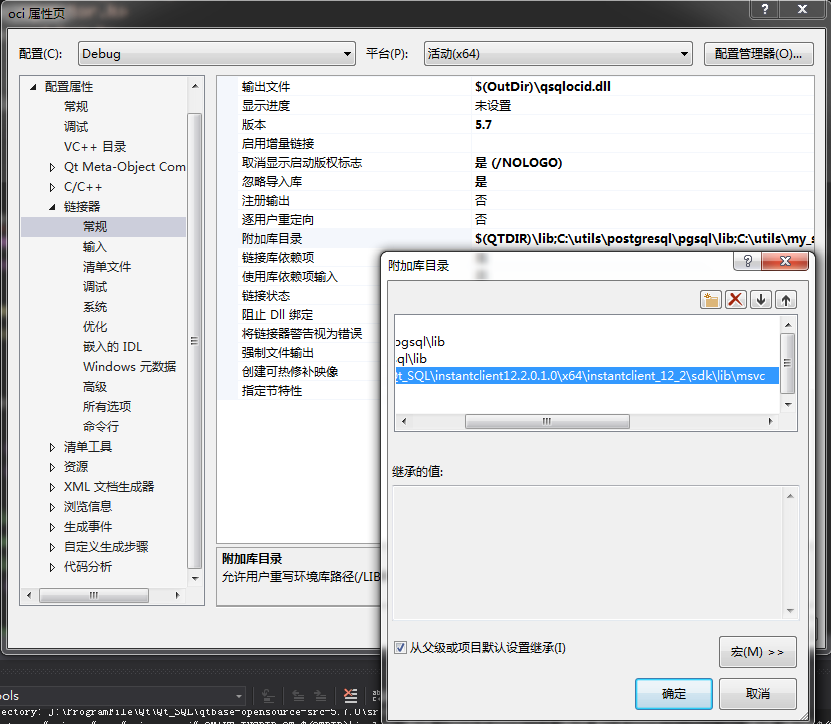Collapse the 链接器 tree section
Viewport: 831px width, 724px height.
coord(53,206)
